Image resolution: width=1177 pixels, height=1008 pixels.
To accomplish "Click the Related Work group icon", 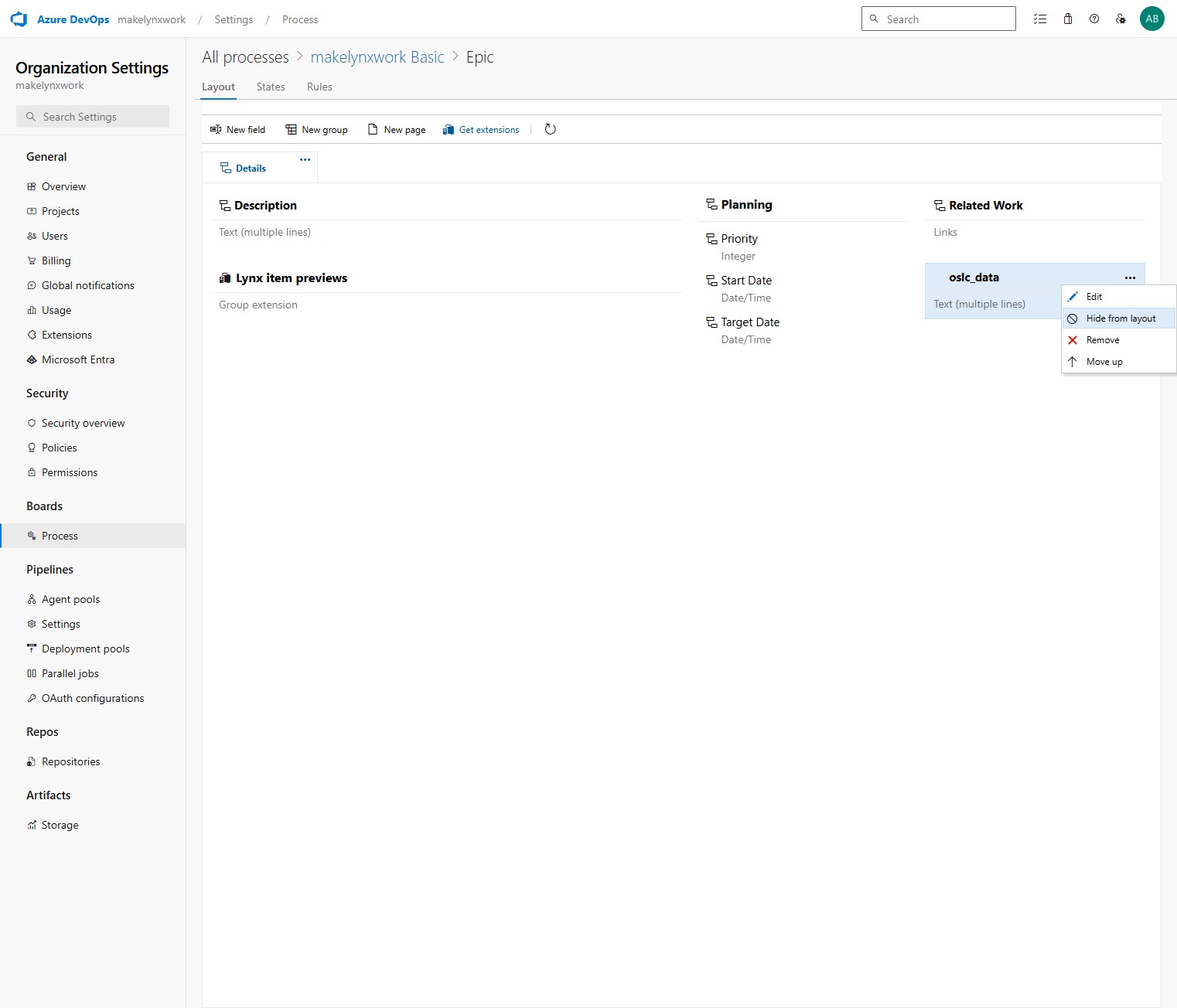I will (x=940, y=206).
